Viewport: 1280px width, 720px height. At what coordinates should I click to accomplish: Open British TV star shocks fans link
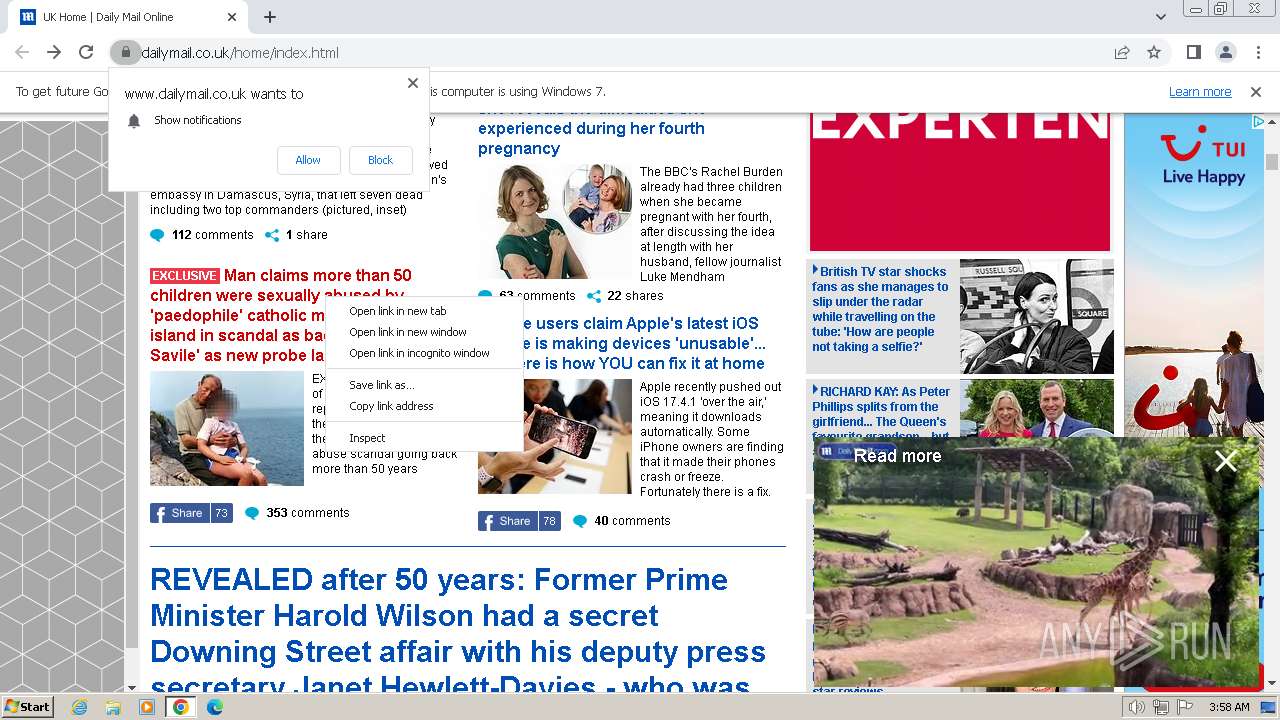coord(880,309)
